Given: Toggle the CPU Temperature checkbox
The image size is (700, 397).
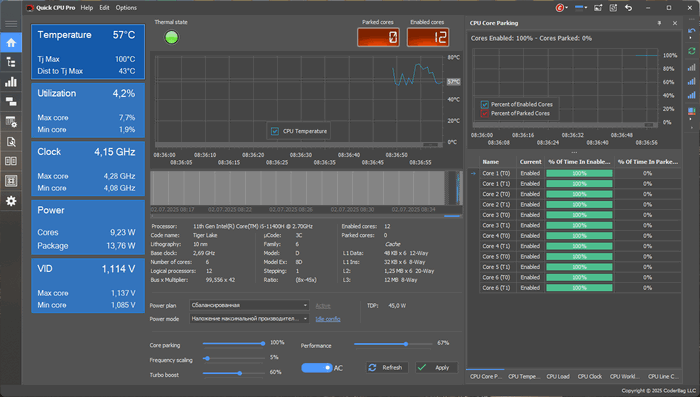Looking at the screenshot, I should [275, 131].
